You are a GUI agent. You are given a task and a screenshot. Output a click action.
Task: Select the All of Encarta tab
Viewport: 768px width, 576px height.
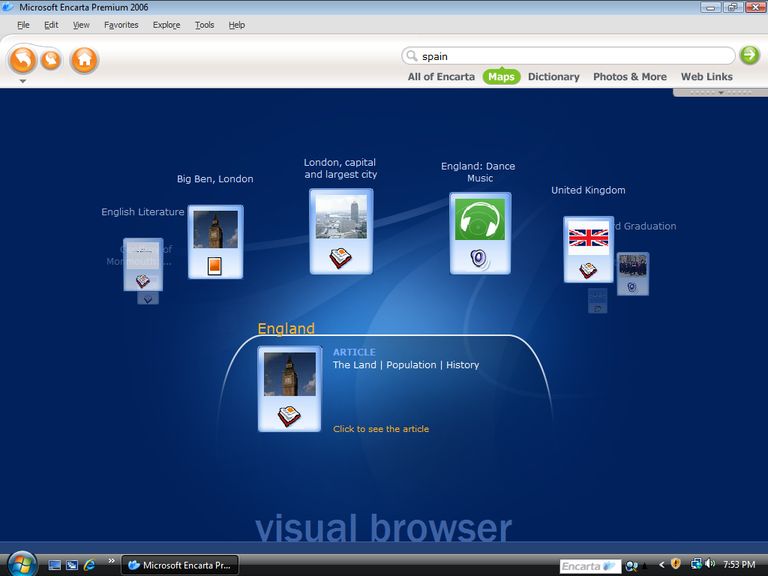[x=441, y=77]
